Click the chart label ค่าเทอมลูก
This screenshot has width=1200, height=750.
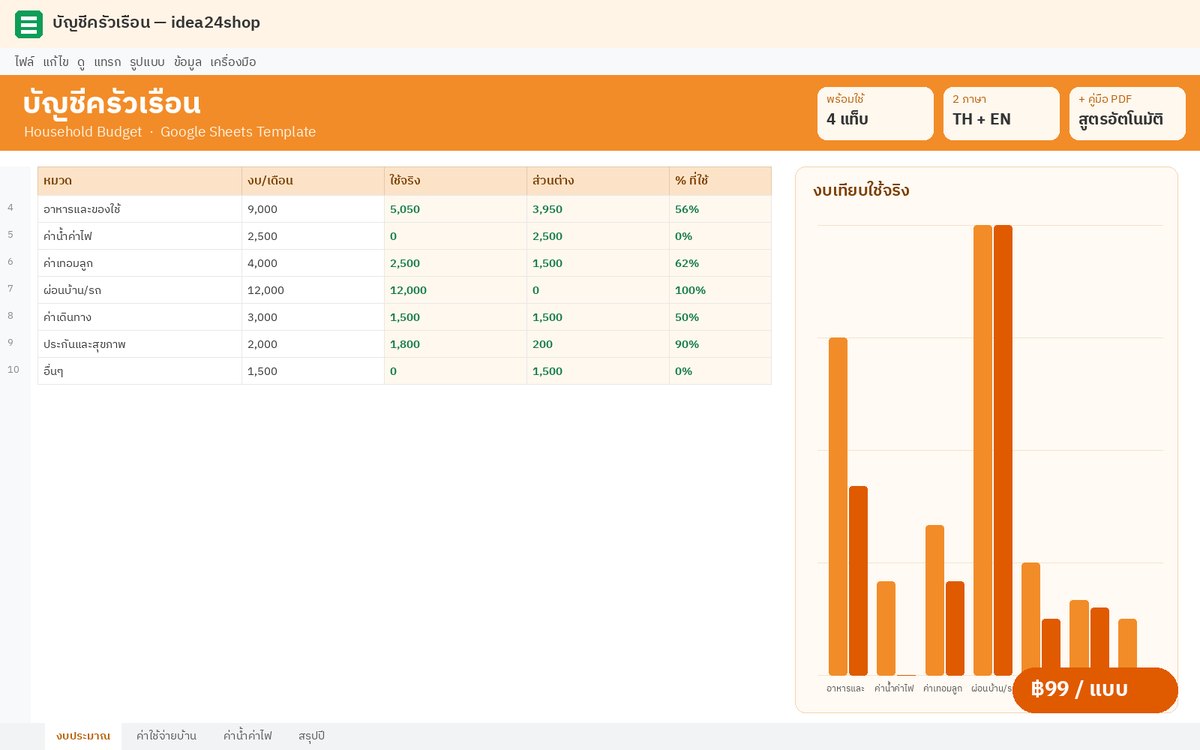(x=943, y=689)
